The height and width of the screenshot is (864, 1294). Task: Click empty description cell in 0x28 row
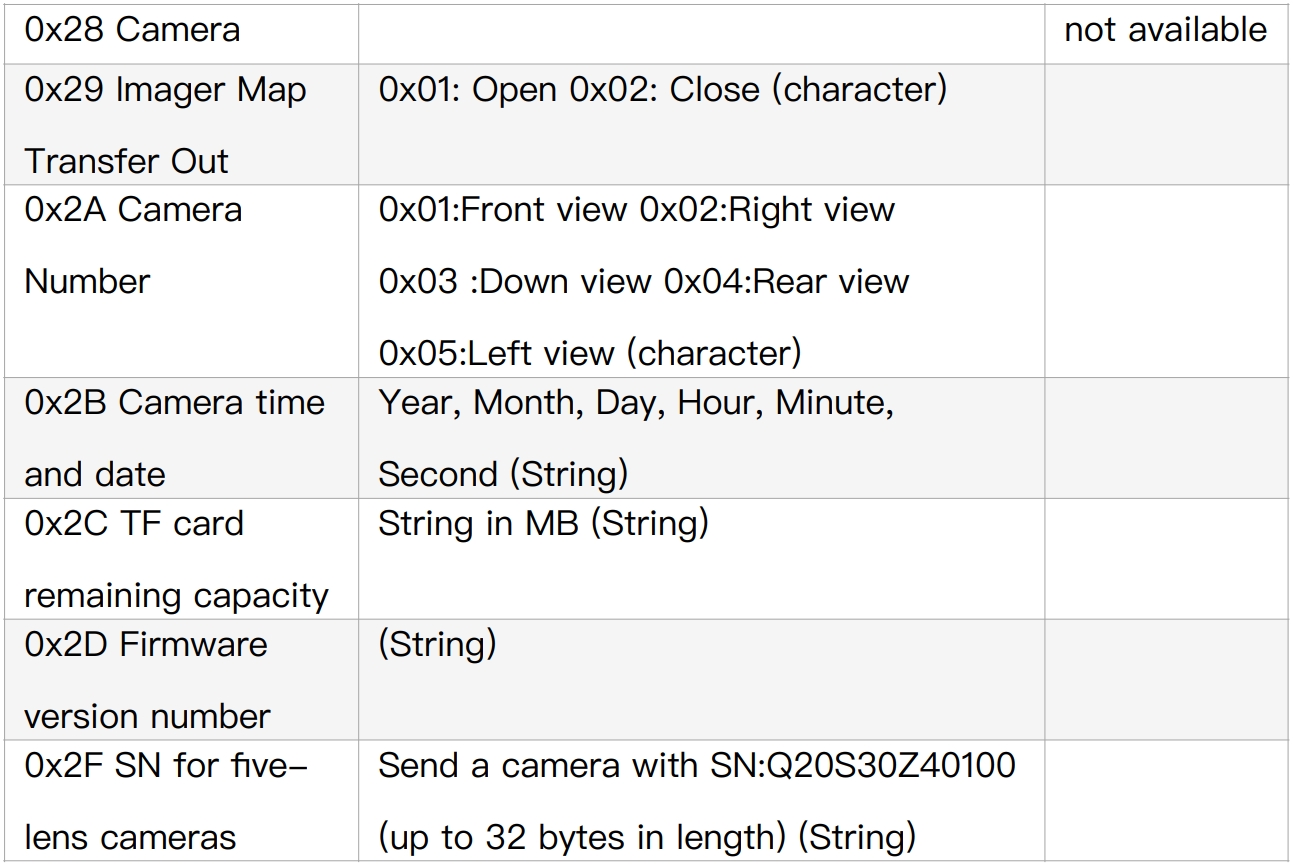click(700, 30)
